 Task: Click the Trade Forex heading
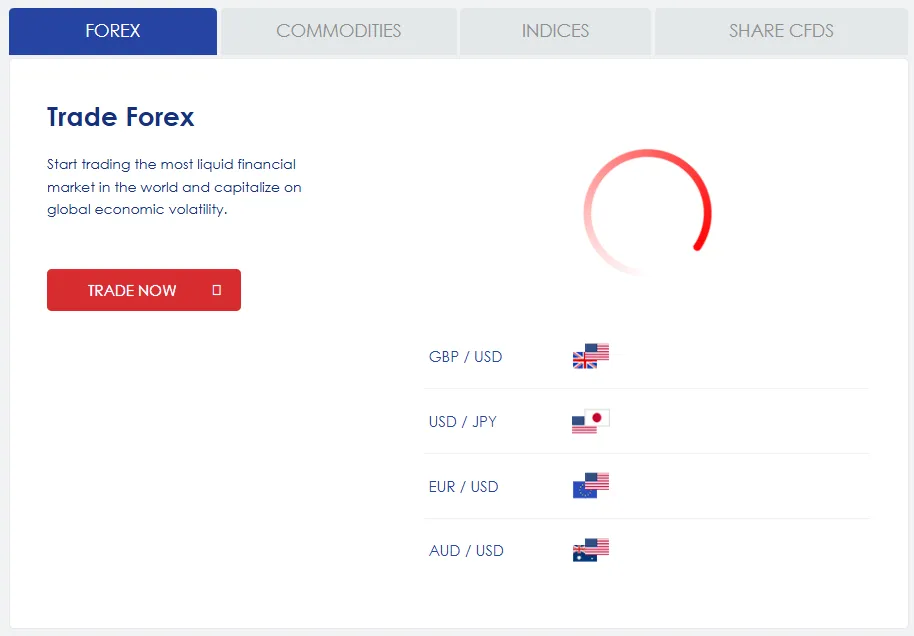point(121,117)
